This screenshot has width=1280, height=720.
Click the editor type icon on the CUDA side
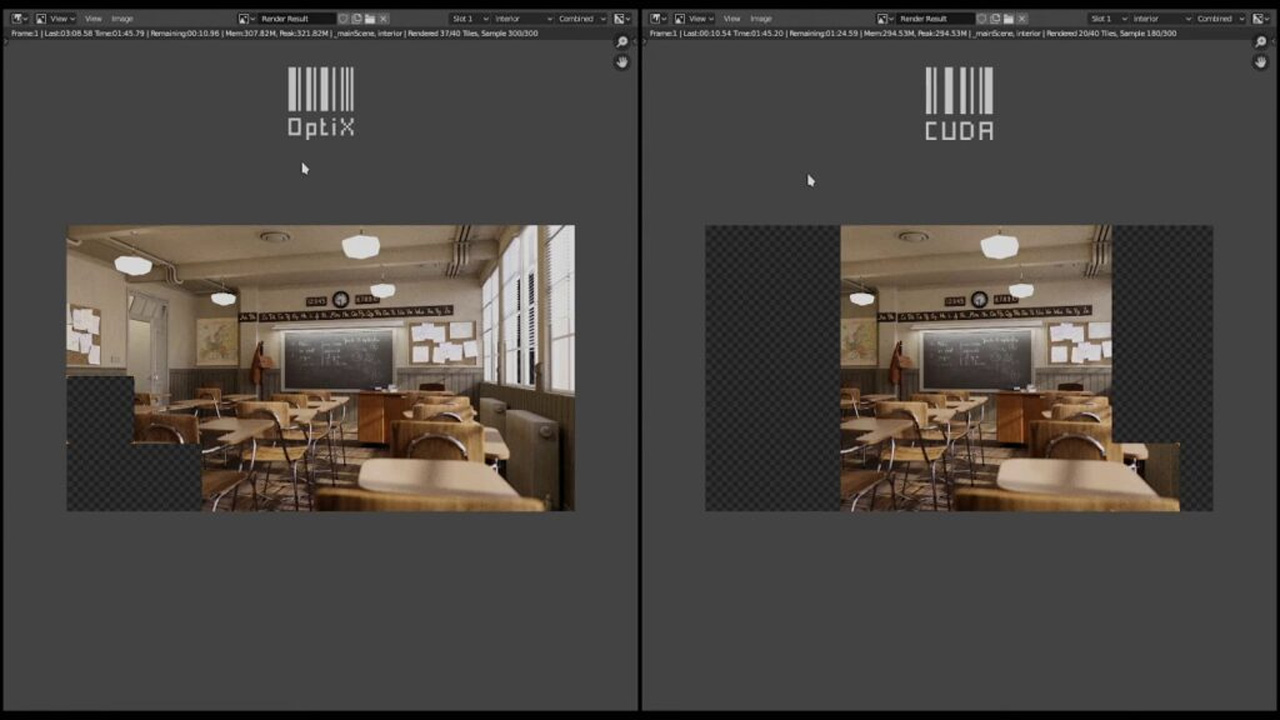click(x=655, y=18)
